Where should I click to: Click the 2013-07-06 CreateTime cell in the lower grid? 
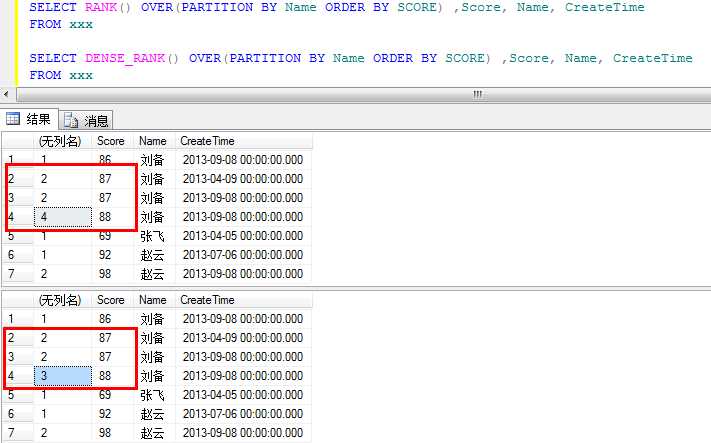click(x=244, y=414)
